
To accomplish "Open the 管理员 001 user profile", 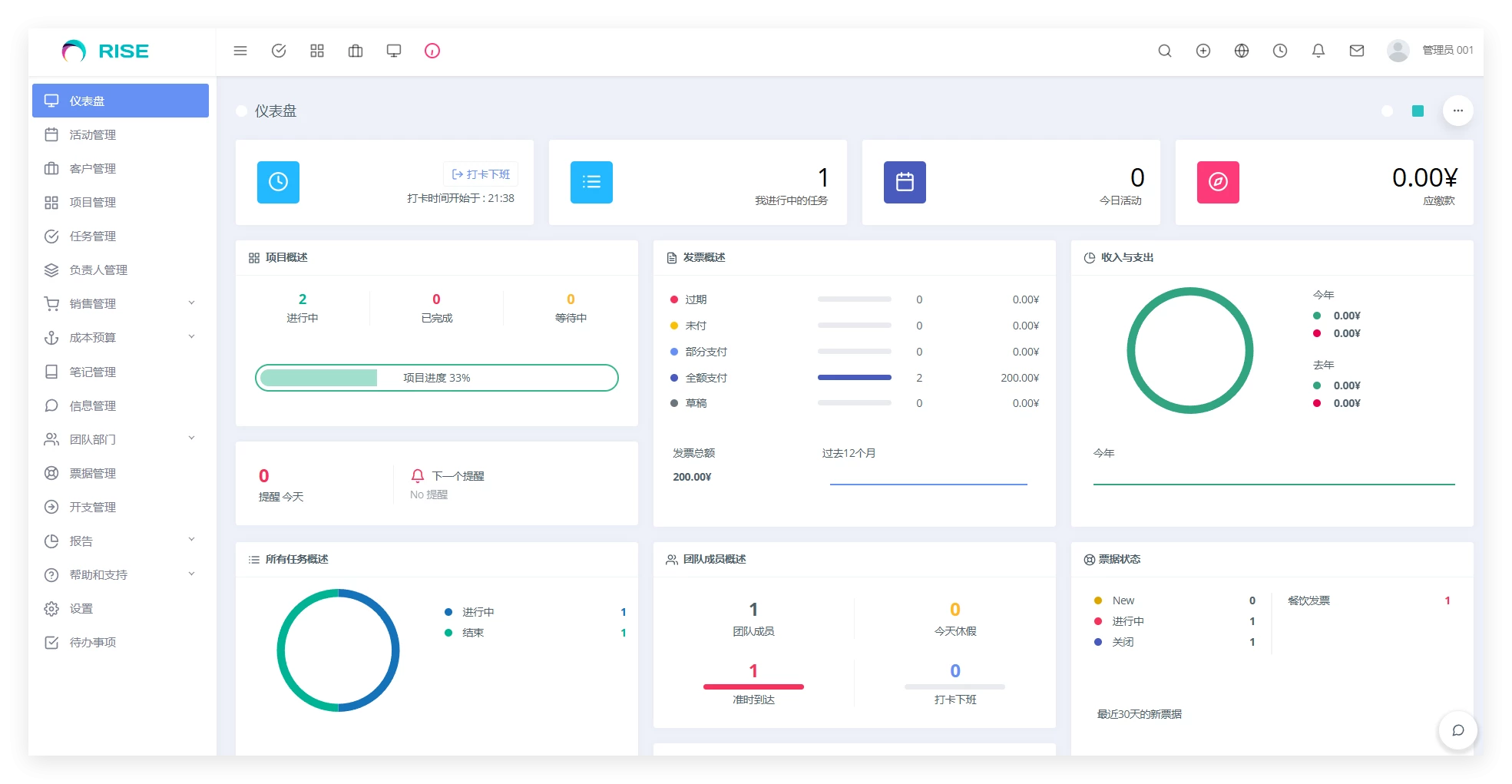I will [x=1430, y=51].
